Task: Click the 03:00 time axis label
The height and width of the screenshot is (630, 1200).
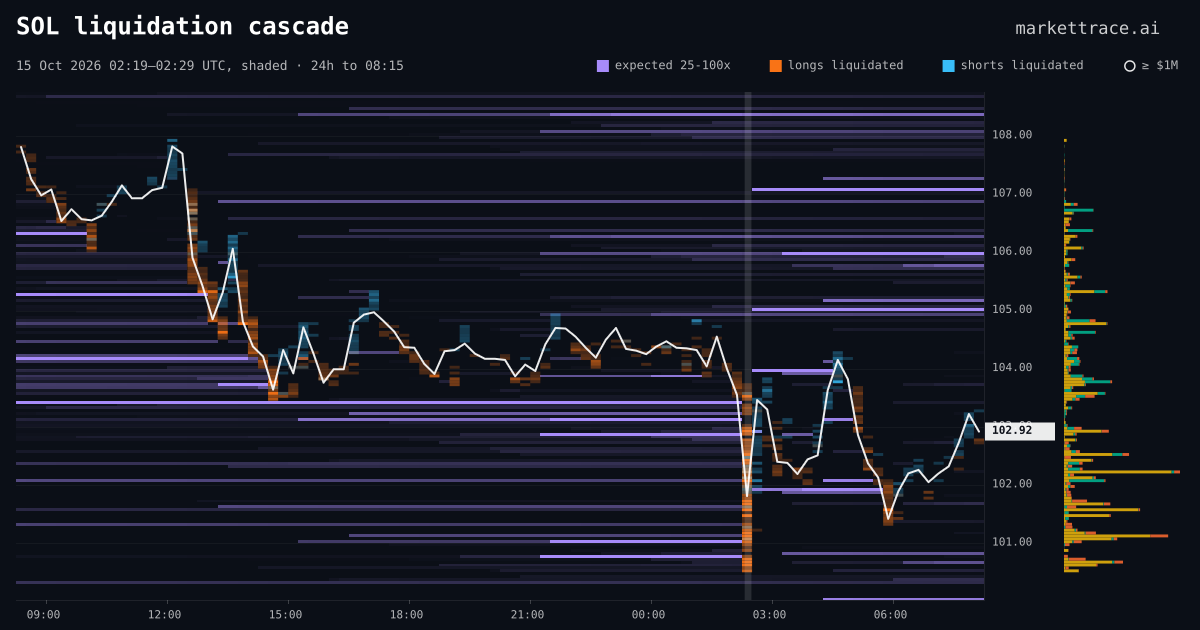Action: point(770,615)
